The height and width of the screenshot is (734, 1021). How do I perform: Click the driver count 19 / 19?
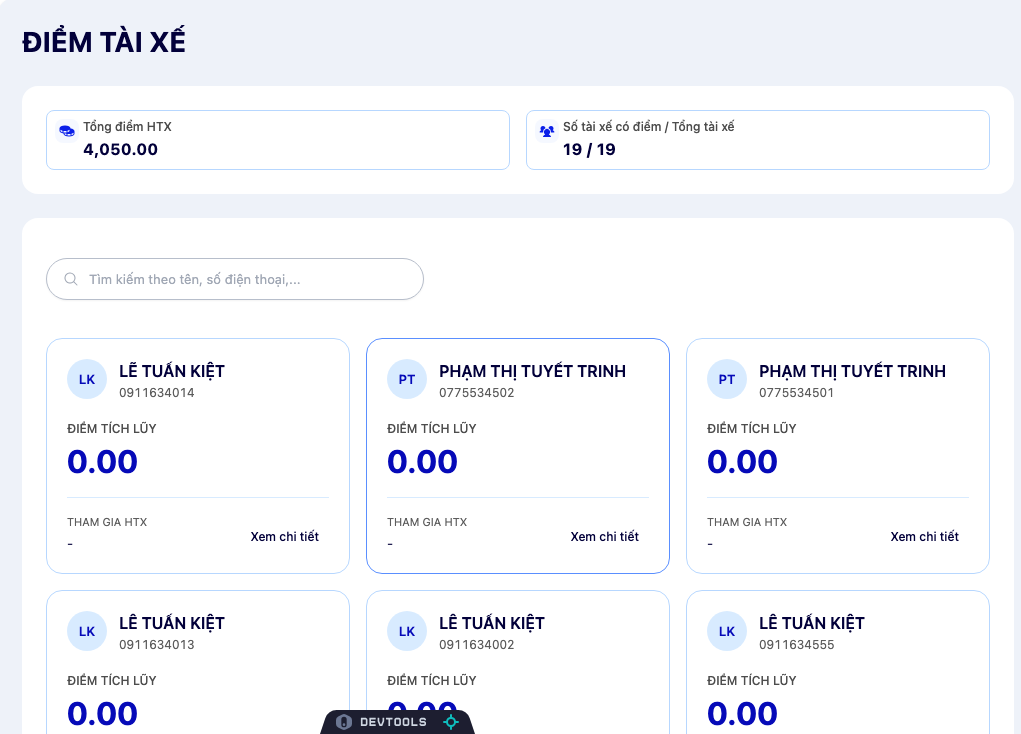pos(589,149)
